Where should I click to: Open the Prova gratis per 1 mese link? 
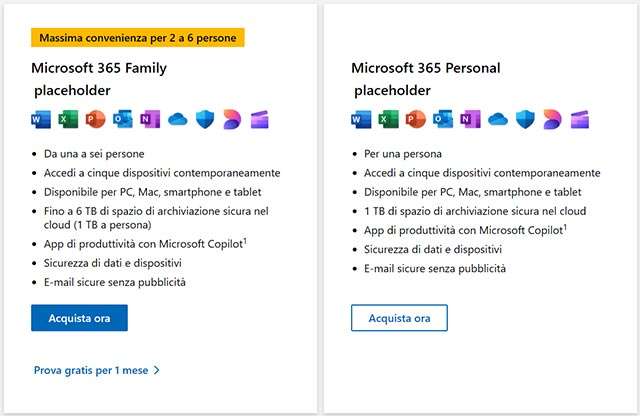(x=91, y=370)
